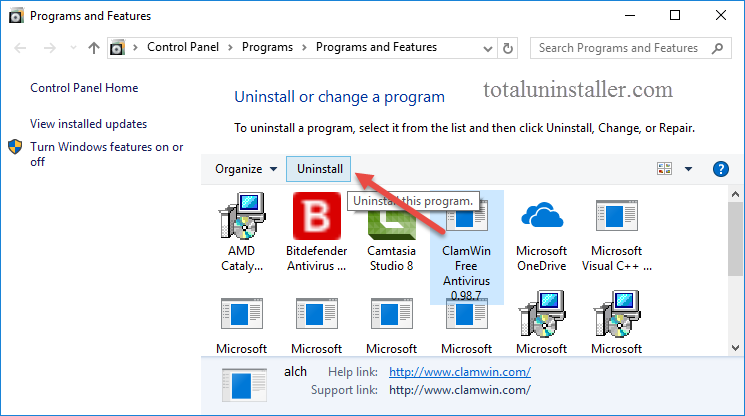Click the change view icon
745x416 pixels.
pyautogui.click(x=664, y=169)
